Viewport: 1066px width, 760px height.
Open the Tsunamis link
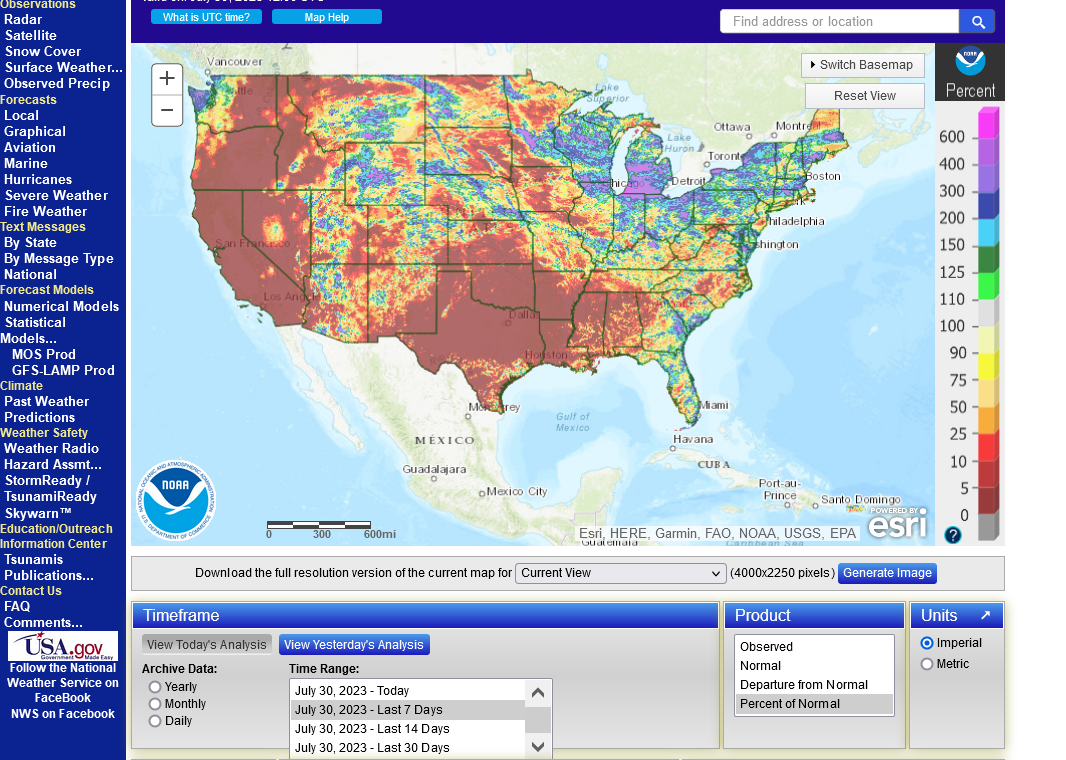click(x=33, y=559)
